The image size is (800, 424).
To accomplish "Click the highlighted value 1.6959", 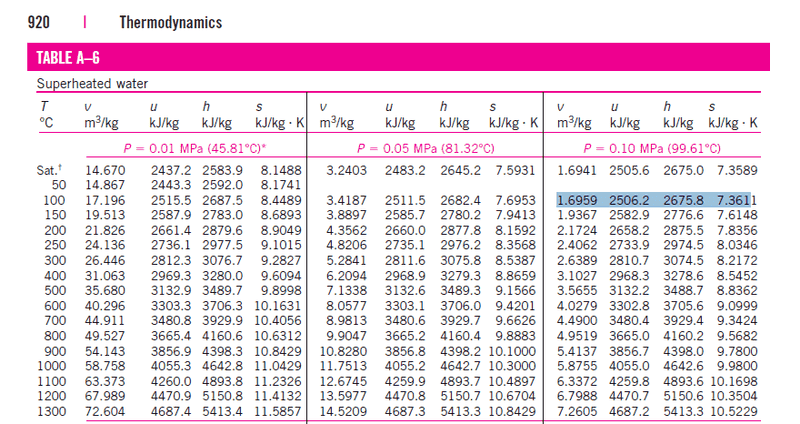I will click(x=577, y=199).
